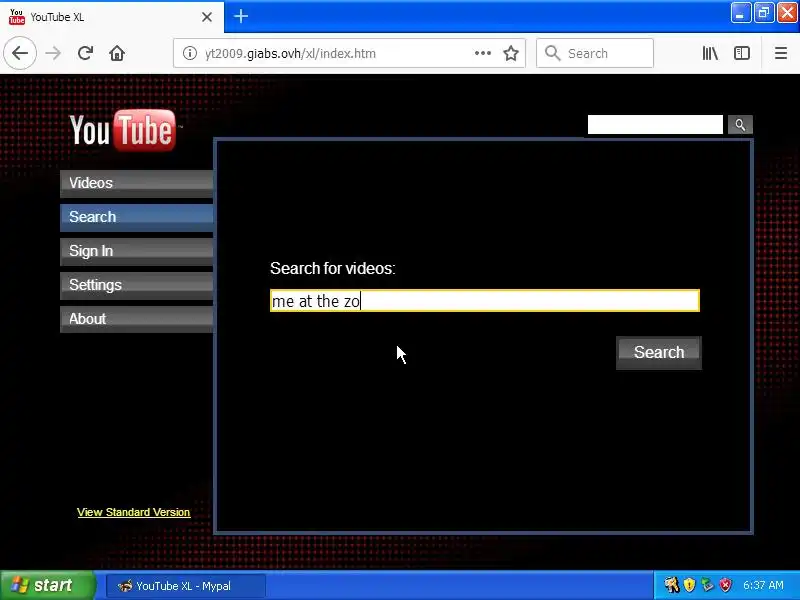The width and height of the screenshot is (800, 600).
Task: Open a new tab with plus button
Action: pos(241,17)
